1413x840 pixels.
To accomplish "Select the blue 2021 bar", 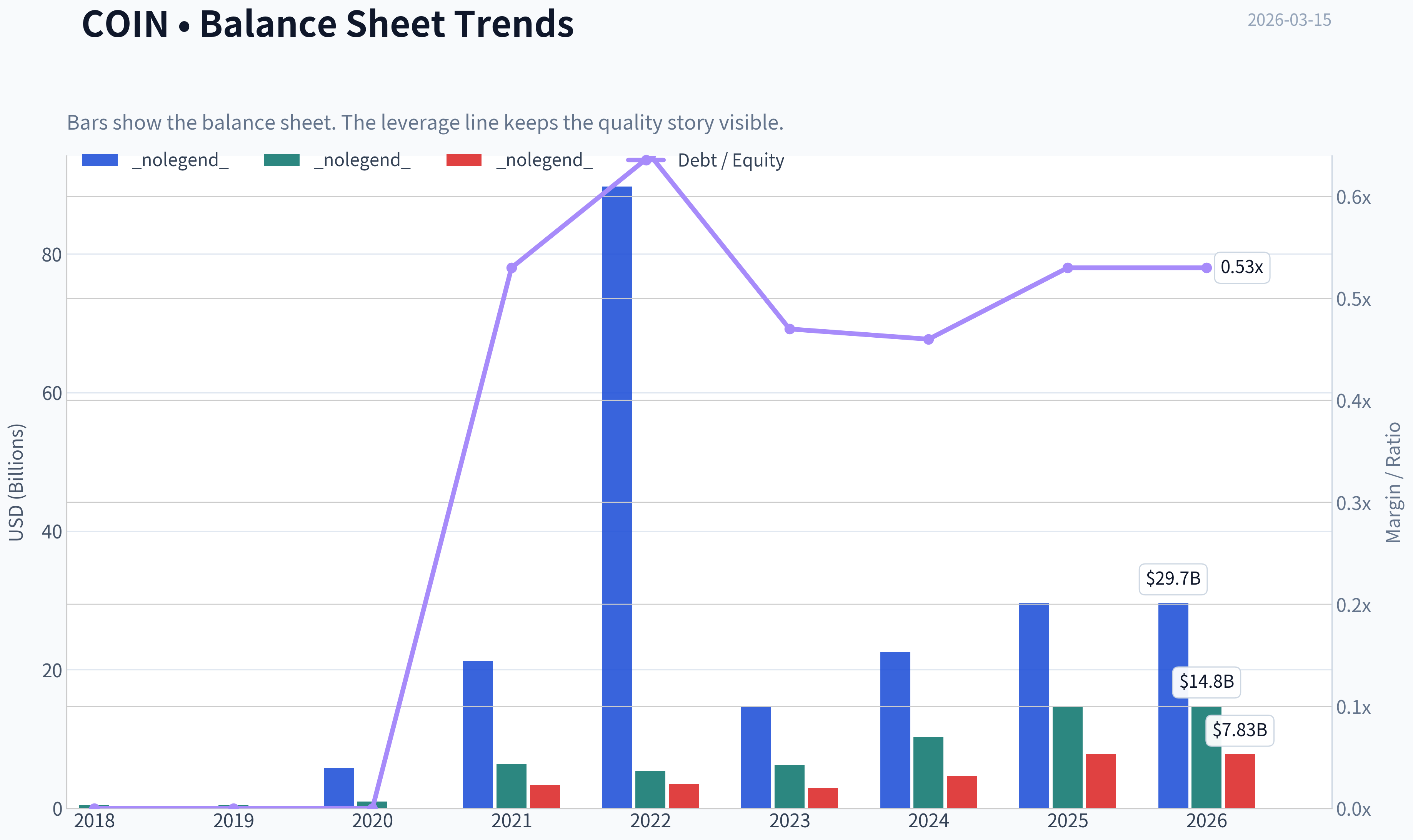I will [x=478, y=734].
